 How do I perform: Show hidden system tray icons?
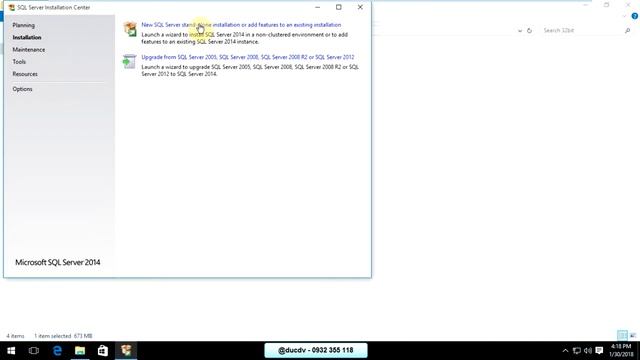pyautogui.click(x=565, y=351)
